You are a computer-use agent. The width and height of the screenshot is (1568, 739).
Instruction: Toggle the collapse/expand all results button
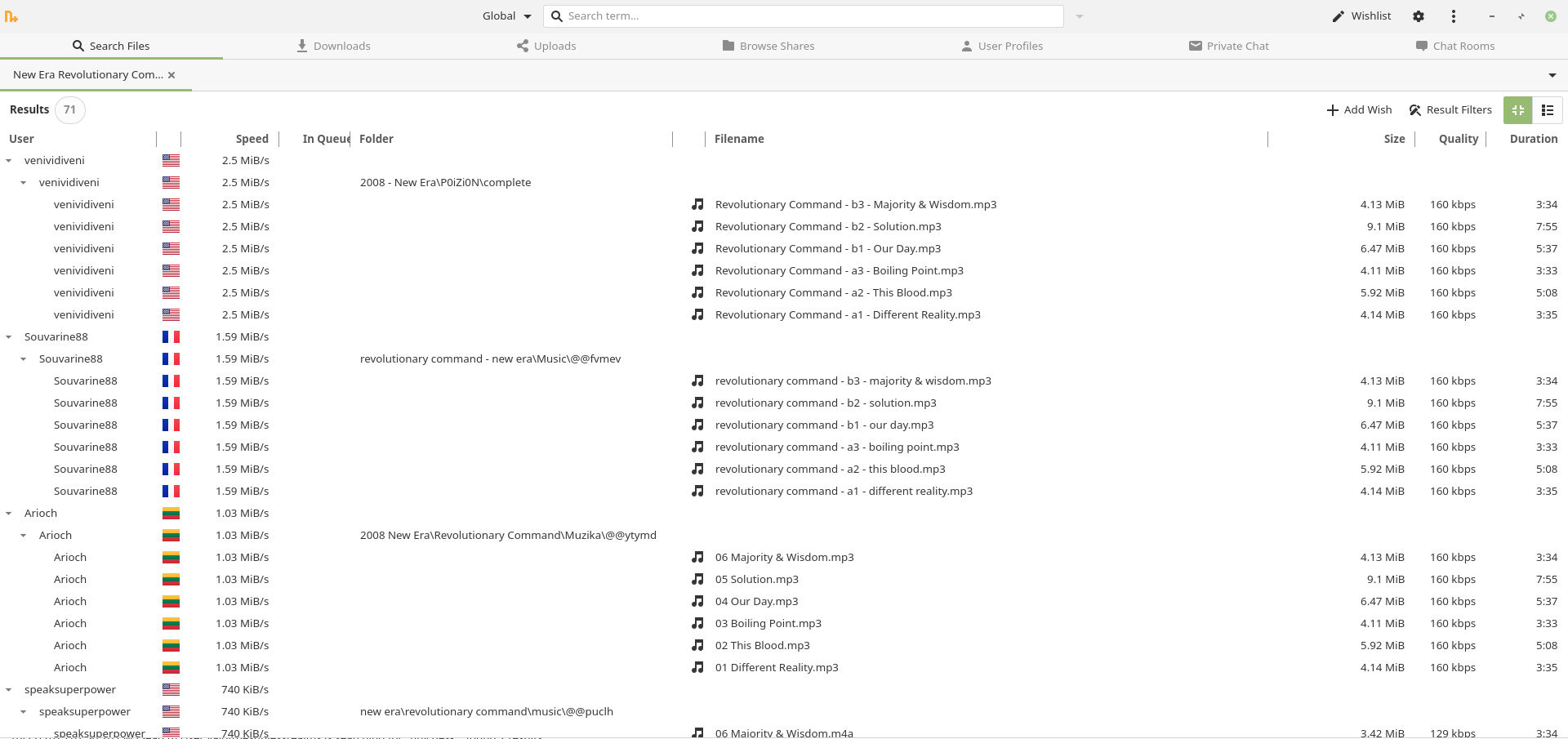tap(1518, 110)
